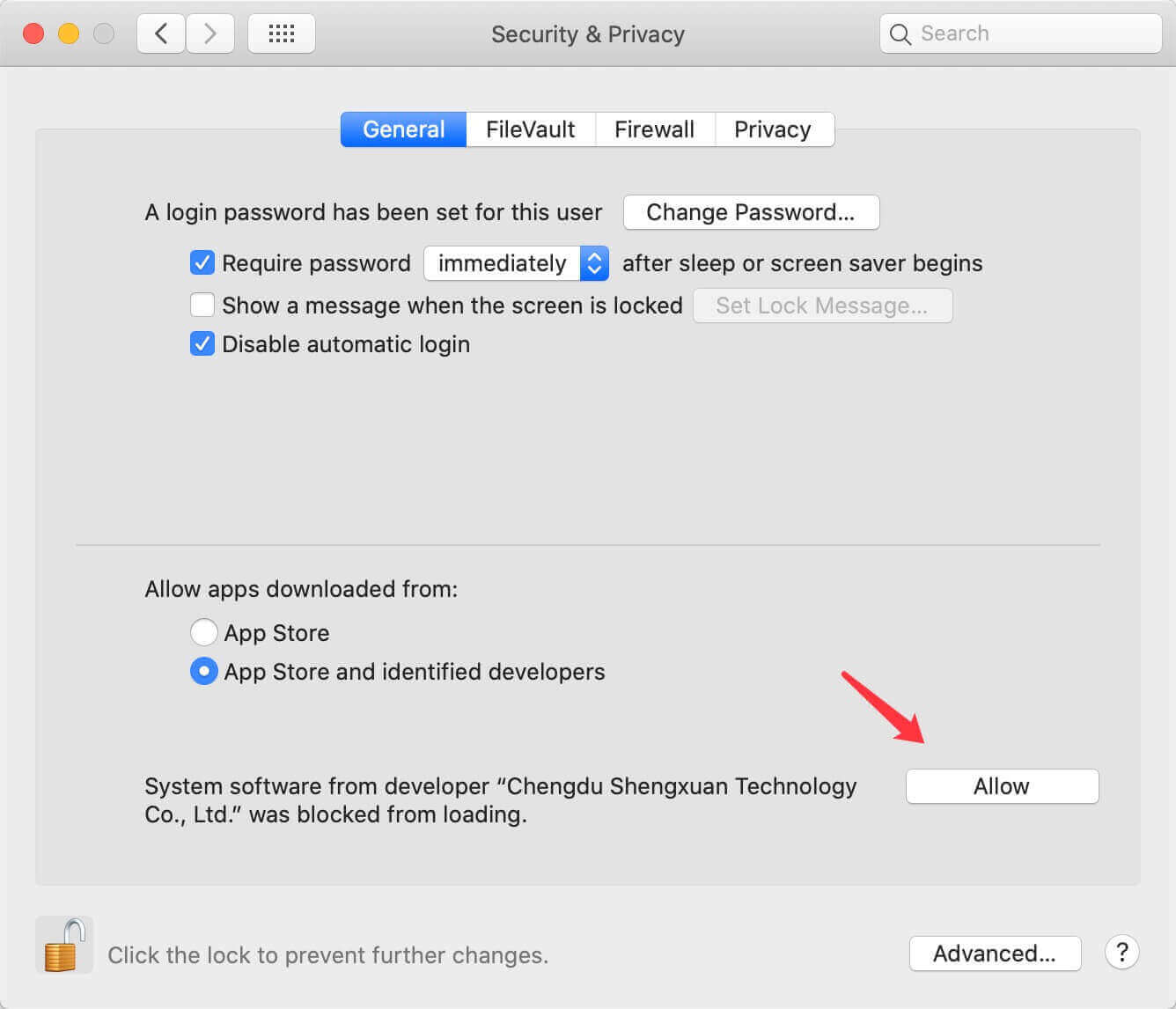The image size is (1176, 1009).
Task: Click the search magnifier icon
Action: [900, 33]
